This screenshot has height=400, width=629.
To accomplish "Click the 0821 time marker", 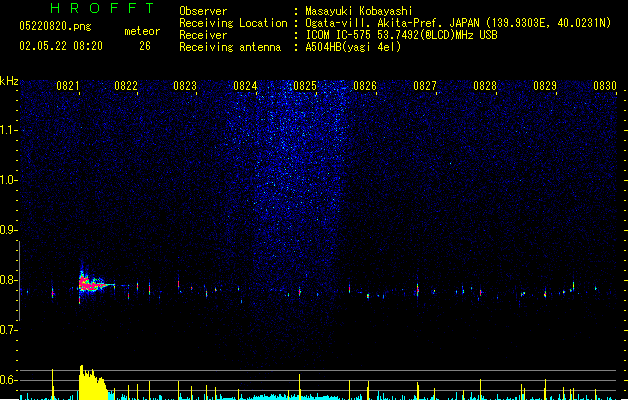I will (x=68, y=86).
